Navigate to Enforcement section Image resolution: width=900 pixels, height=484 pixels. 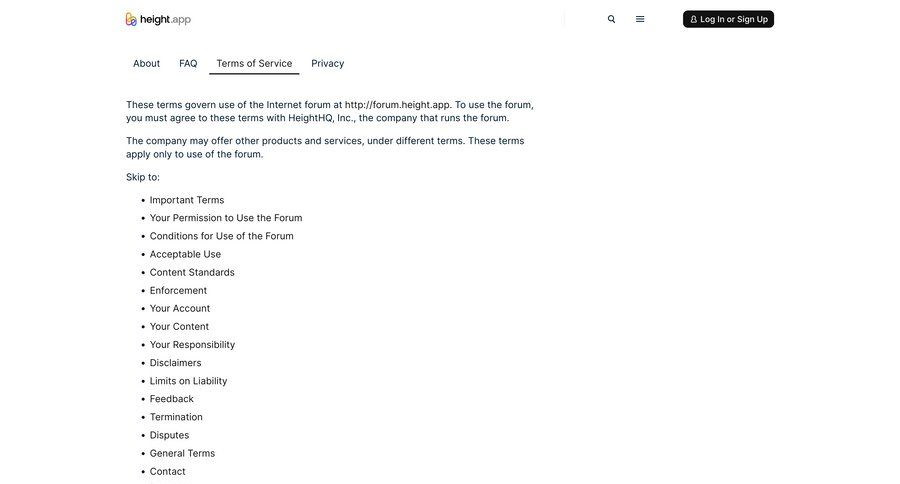click(178, 290)
